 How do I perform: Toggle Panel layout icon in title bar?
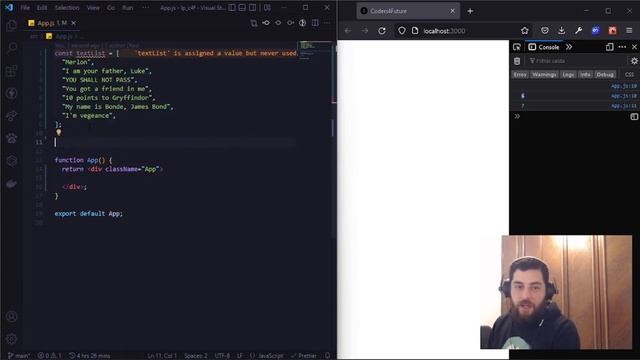tap(242, 7)
